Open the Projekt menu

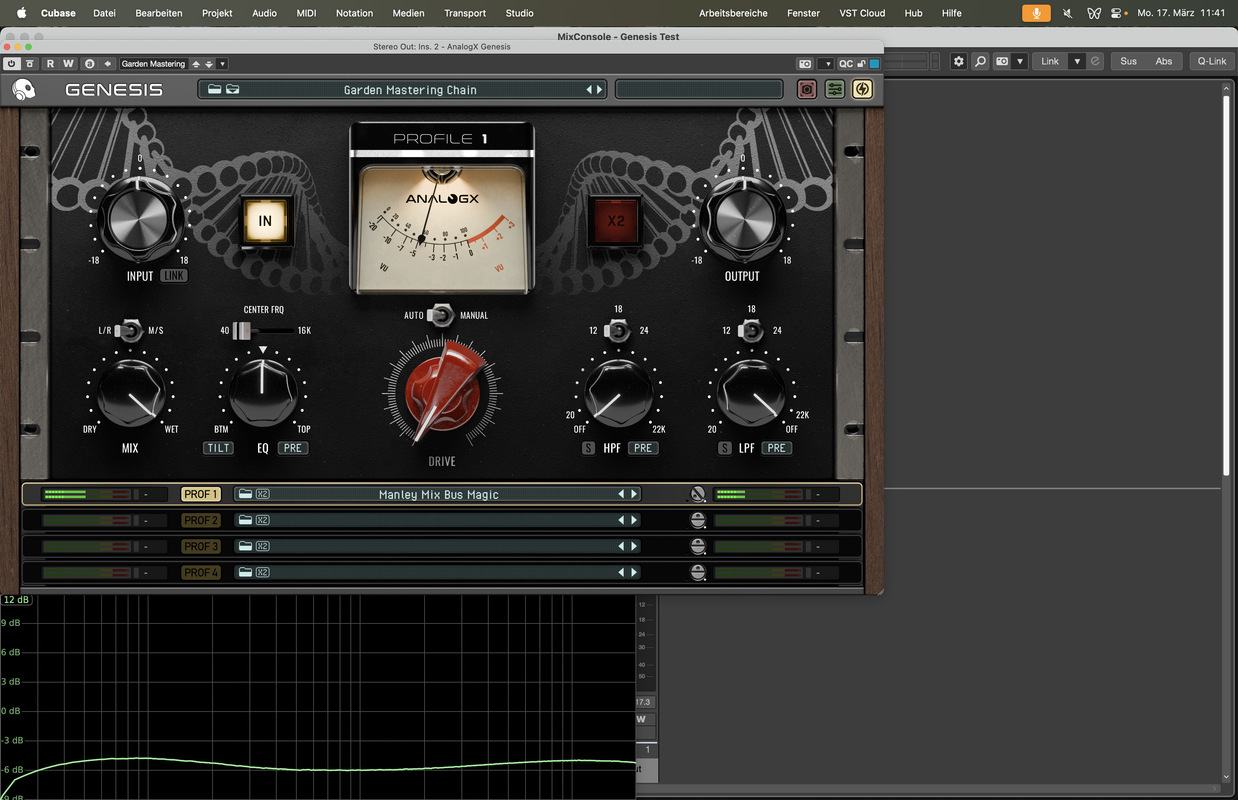(217, 13)
